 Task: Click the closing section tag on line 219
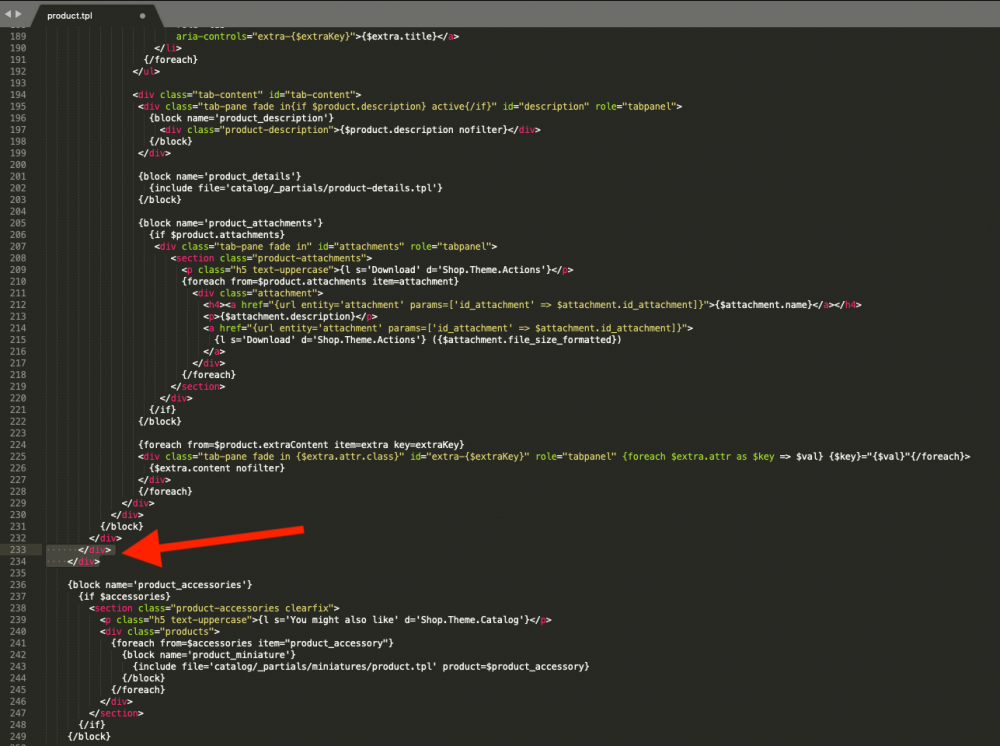(x=198, y=386)
